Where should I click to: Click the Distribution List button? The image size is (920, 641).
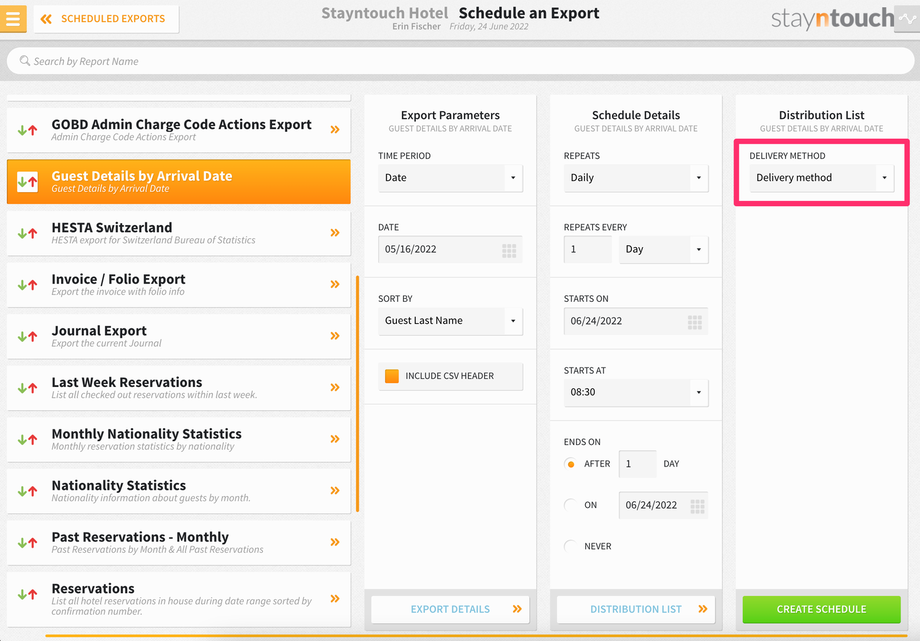point(636,609)
